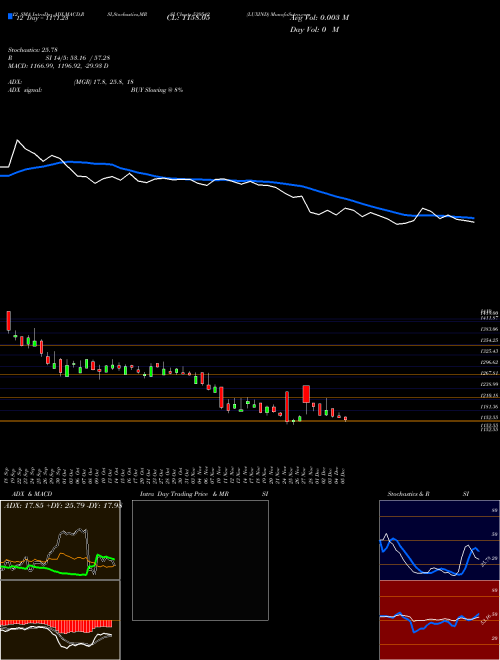Click the large red candle near 27 Nov
Screen dimensions: 500x660
[x=306, y=394]
